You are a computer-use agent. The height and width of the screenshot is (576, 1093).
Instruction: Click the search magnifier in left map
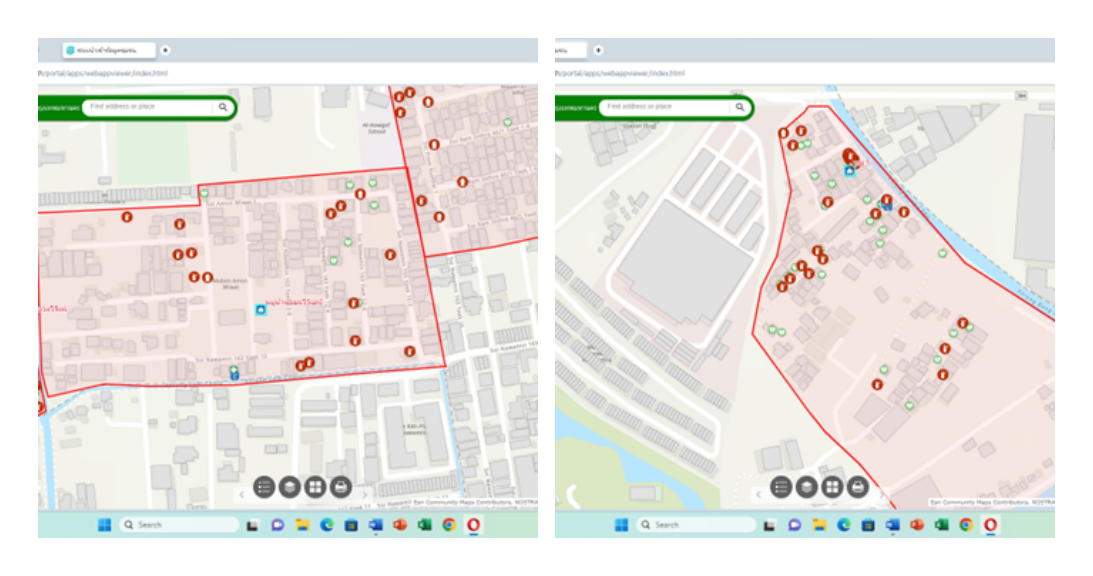[223, 106]
